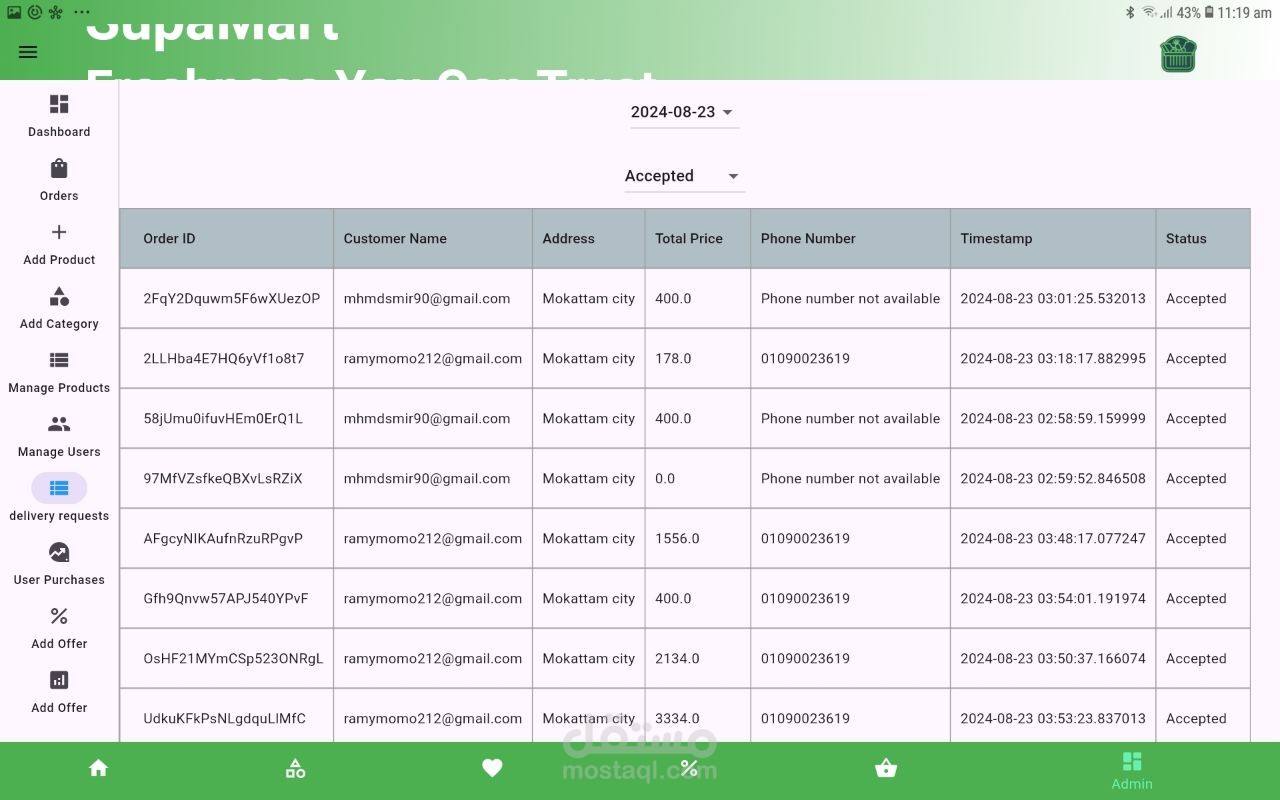
Task: Click the Address column header
Action: (568, 238)
